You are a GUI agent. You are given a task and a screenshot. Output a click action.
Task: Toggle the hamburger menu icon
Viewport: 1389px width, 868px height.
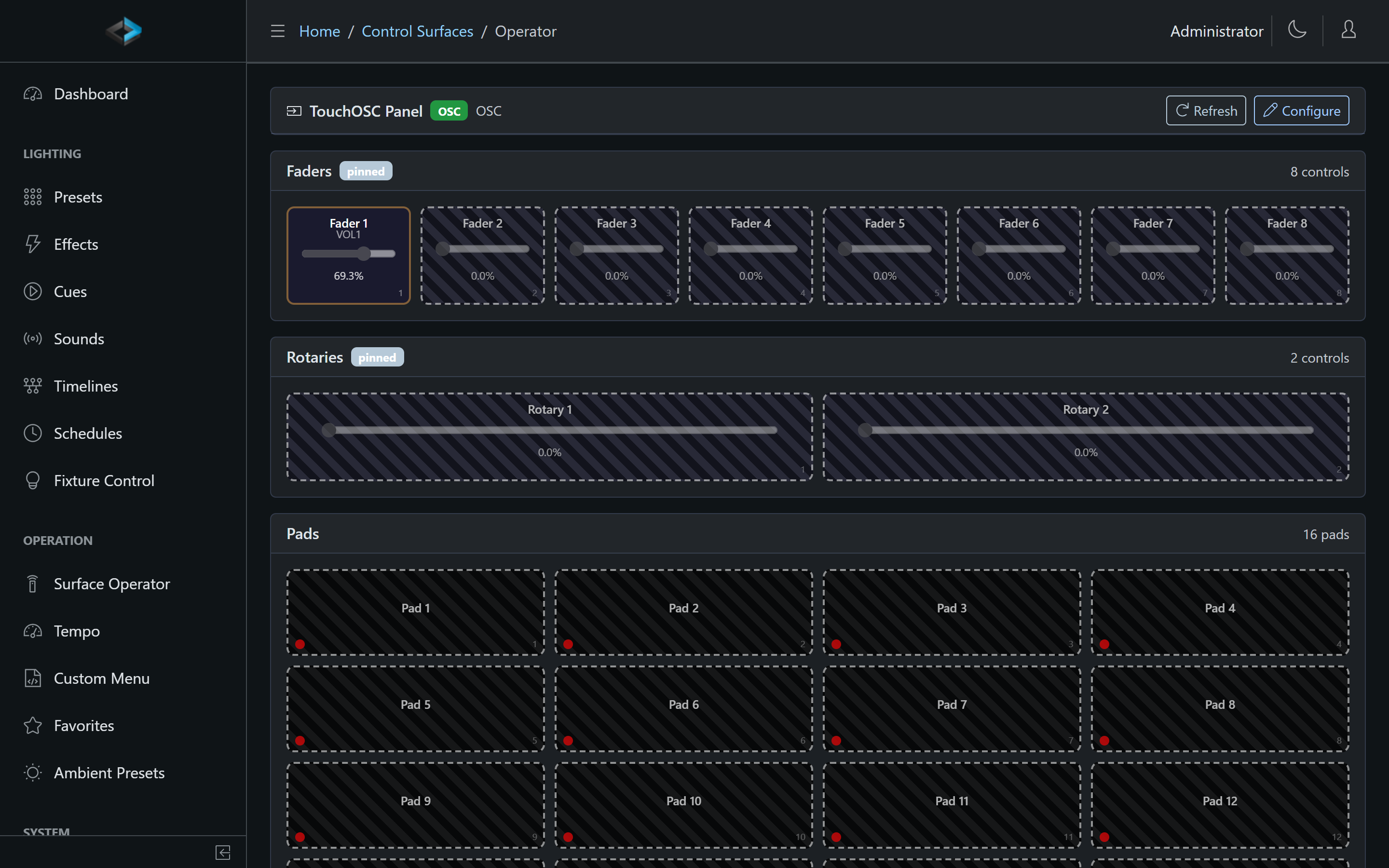[278, 31]
